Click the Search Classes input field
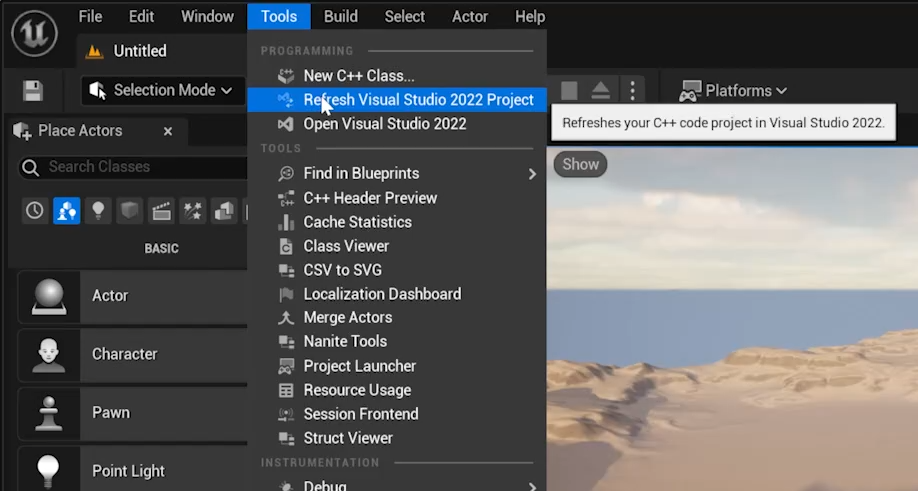Image resolution: width=918 pixels, height=491 pixels. [133, 167]
